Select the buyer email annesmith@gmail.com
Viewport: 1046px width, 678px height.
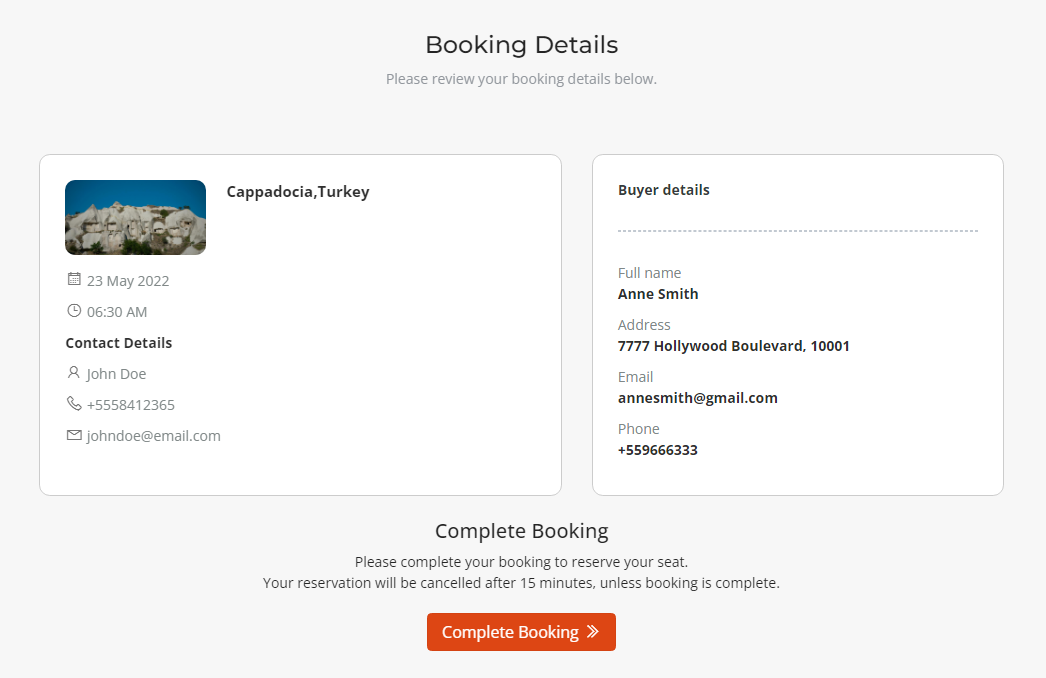pos(697,398)
